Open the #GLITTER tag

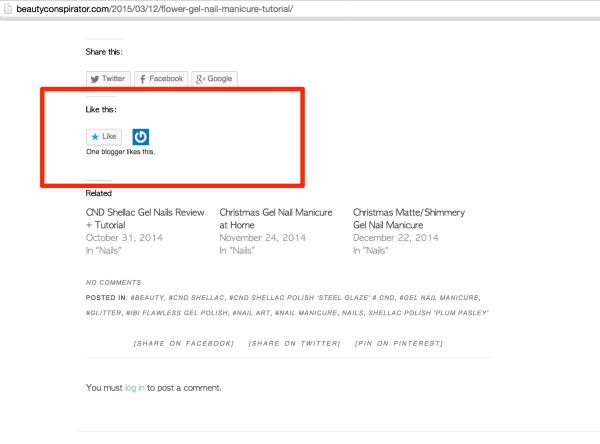(103, 313)
